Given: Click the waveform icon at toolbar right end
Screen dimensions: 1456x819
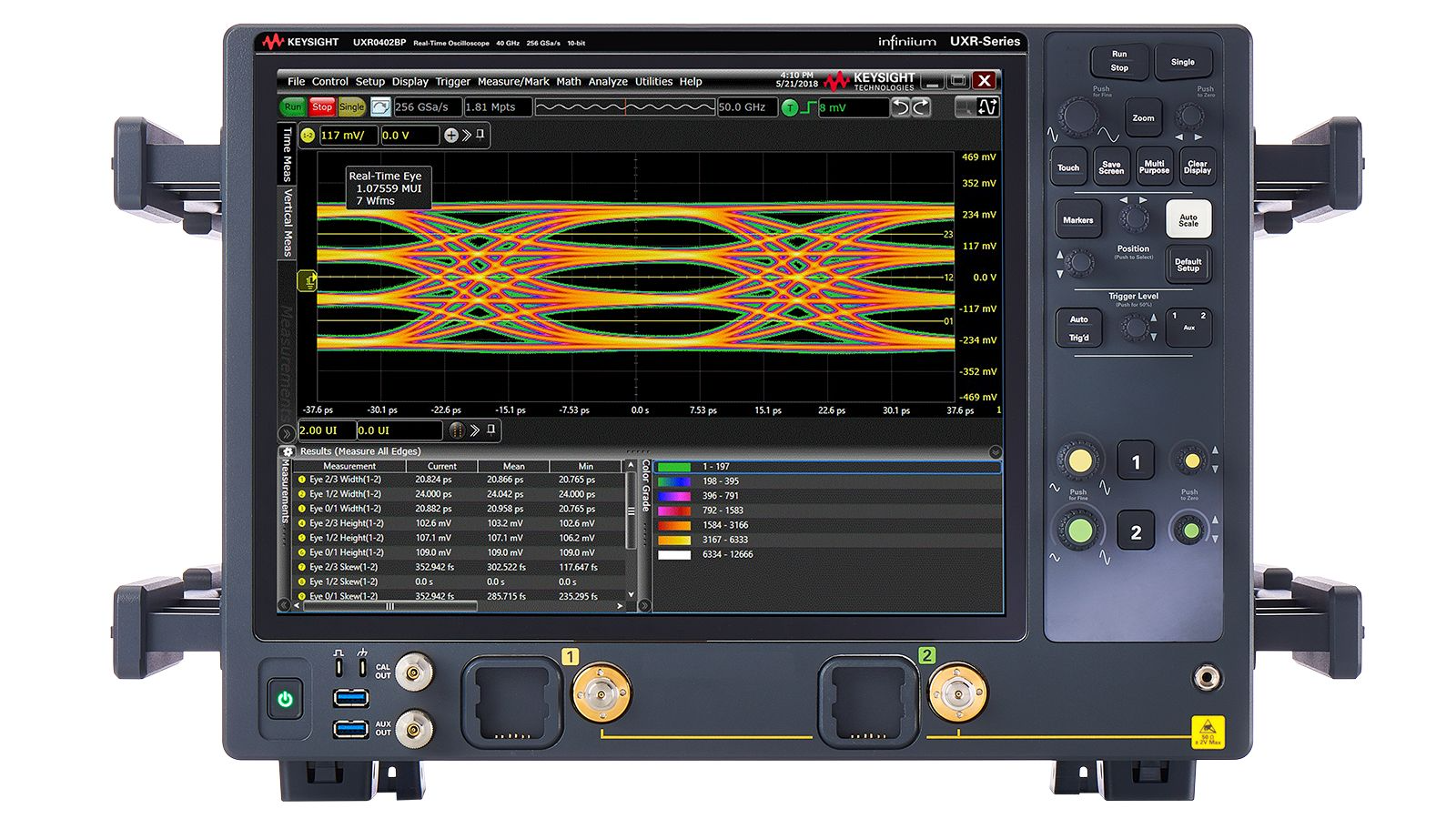Looking at the screenshot, I should coord(987,107).
